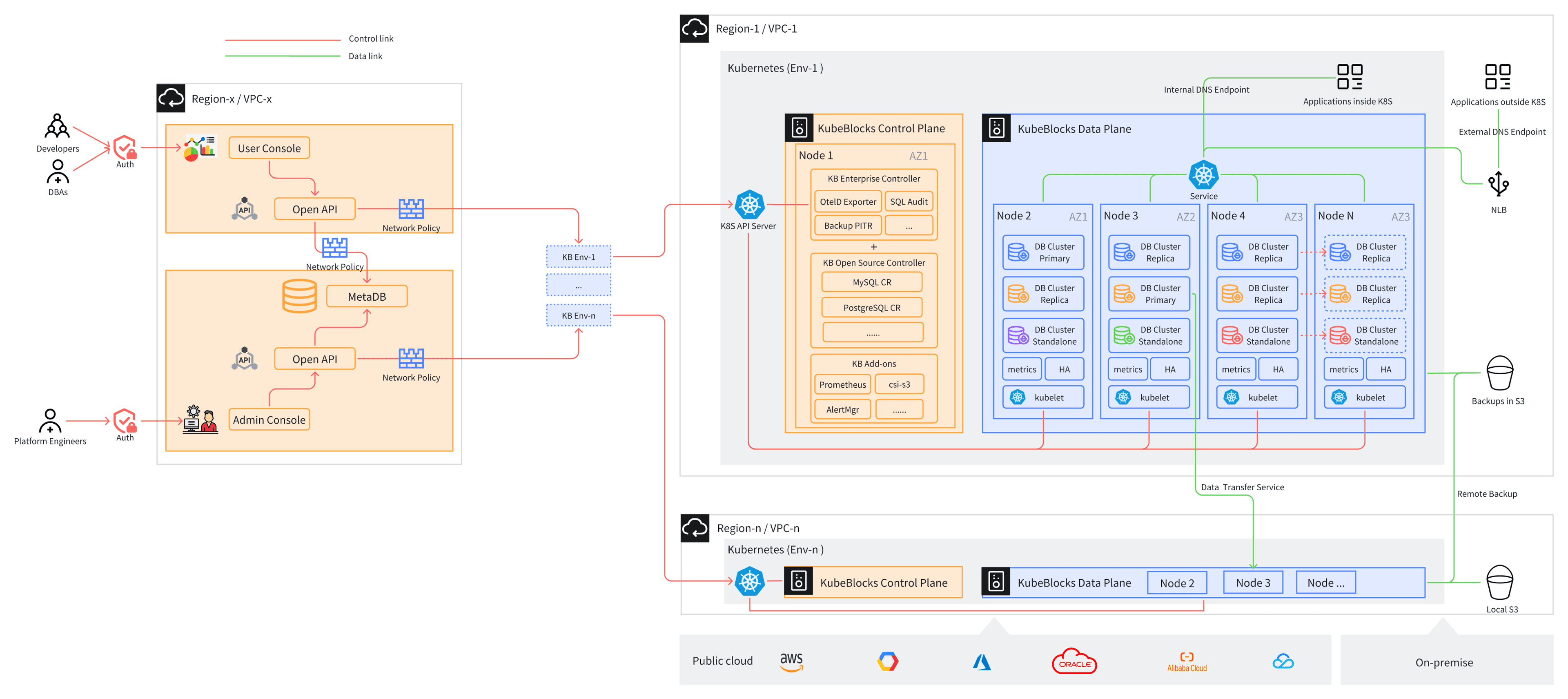Image resolution: width=1568 pixels, height=699 pixels.
Task: Click the Admin Console box
Action: [x=269, y=420]
